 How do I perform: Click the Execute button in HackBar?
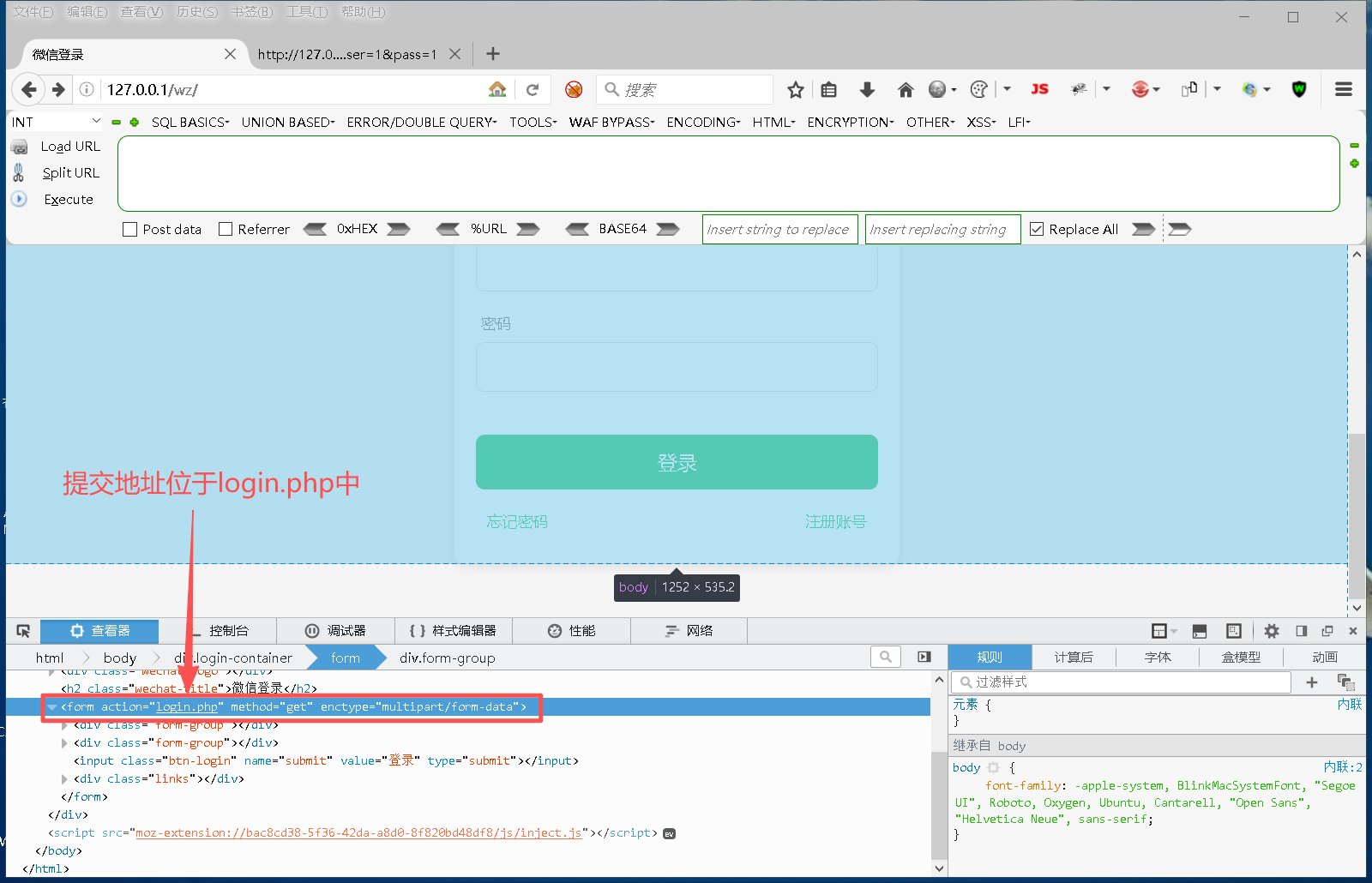[x=69, y=199]
